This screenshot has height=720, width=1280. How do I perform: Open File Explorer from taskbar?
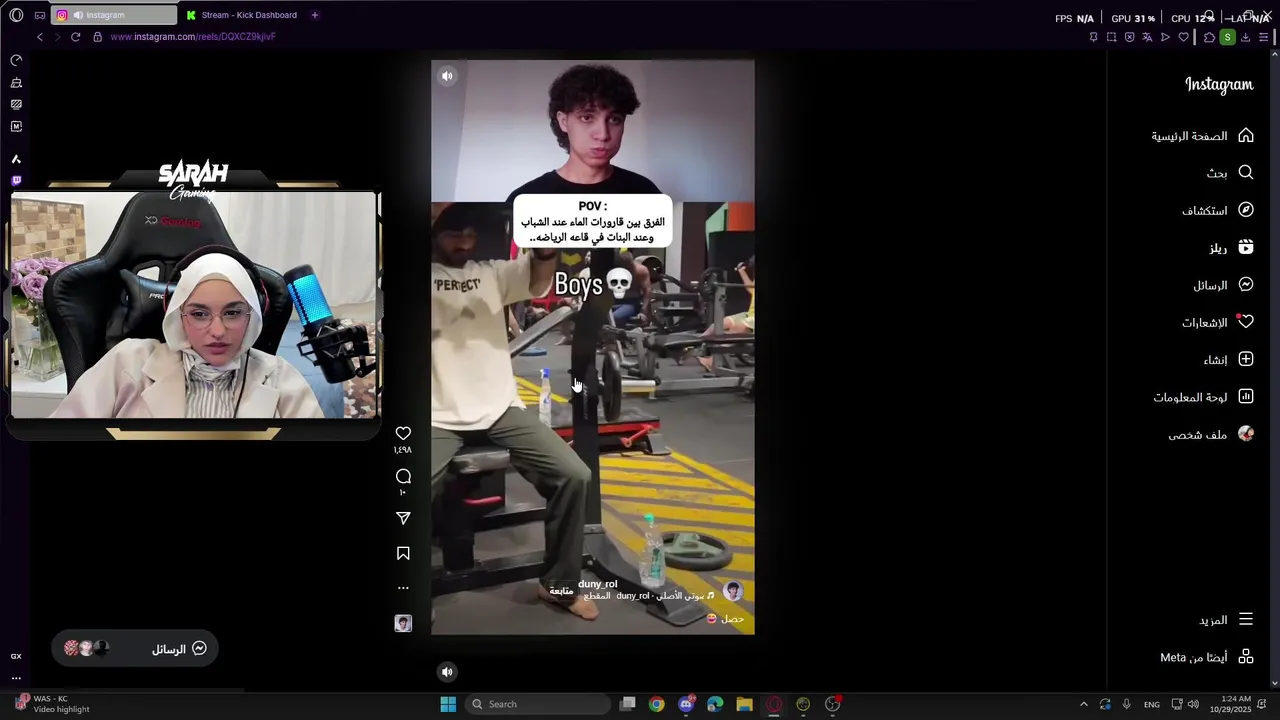744,704
